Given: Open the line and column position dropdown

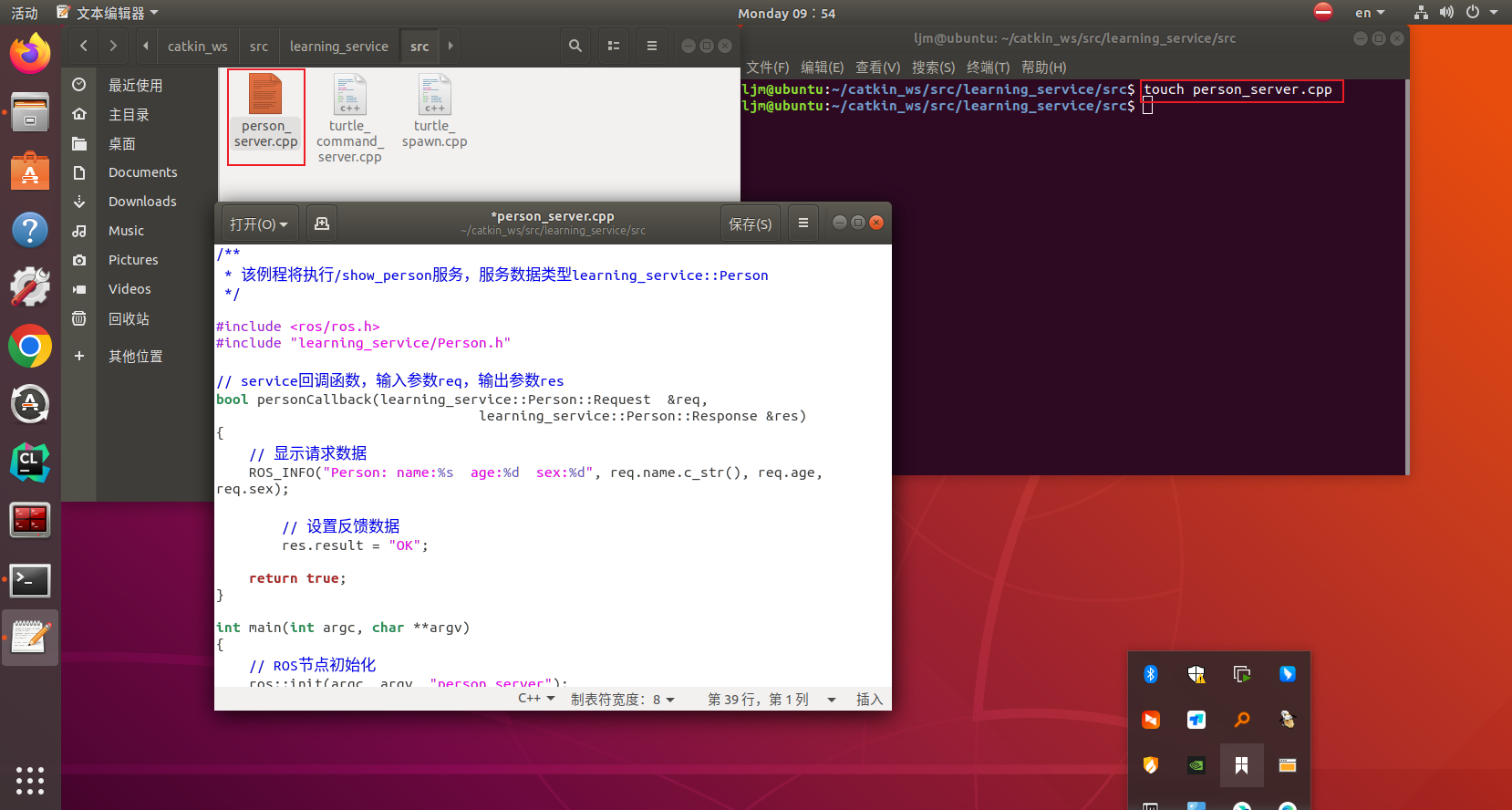Looking at the screenshot, I should (x=772, y=700).
